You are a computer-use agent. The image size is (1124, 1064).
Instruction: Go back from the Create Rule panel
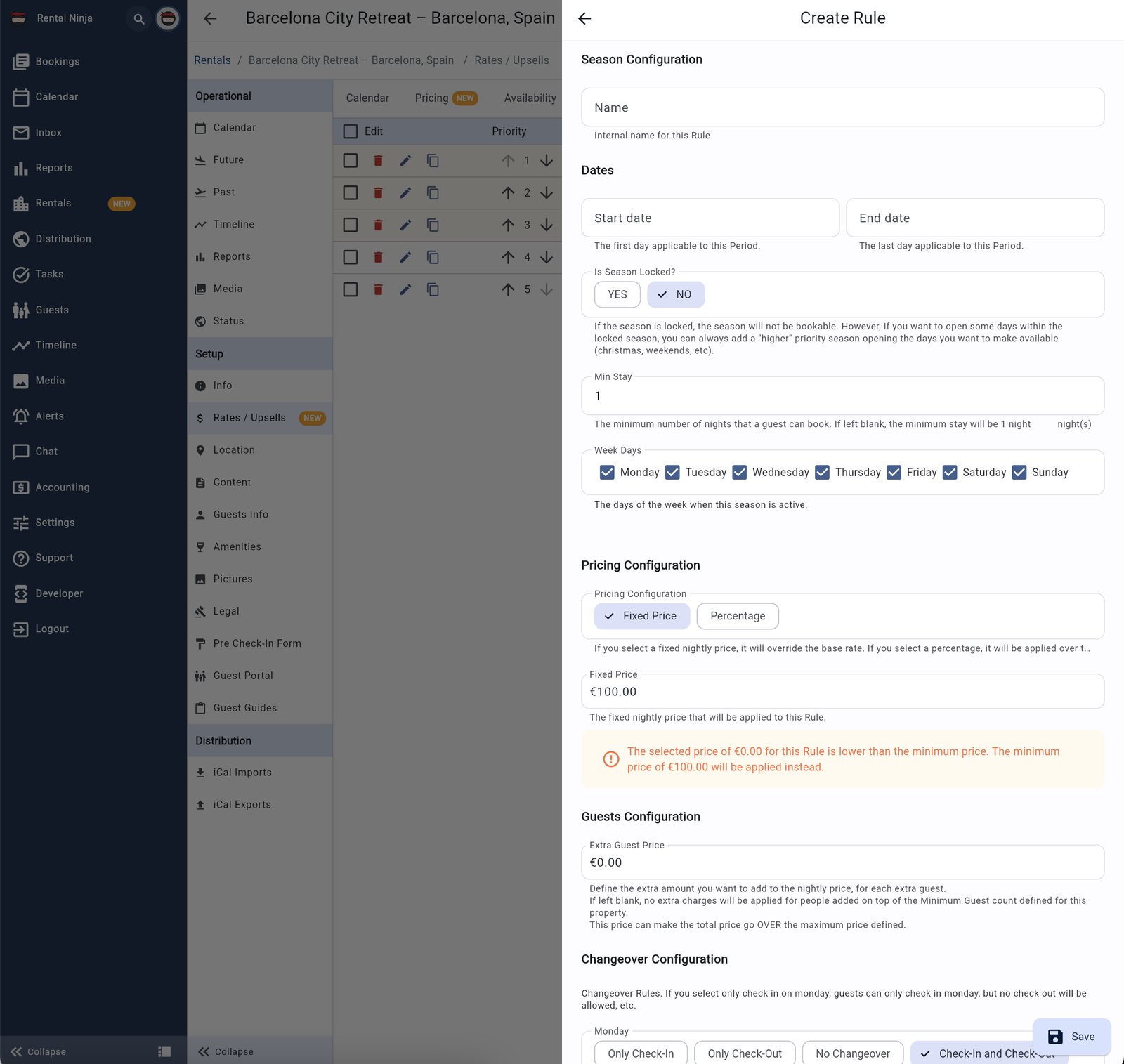point(585,19)
